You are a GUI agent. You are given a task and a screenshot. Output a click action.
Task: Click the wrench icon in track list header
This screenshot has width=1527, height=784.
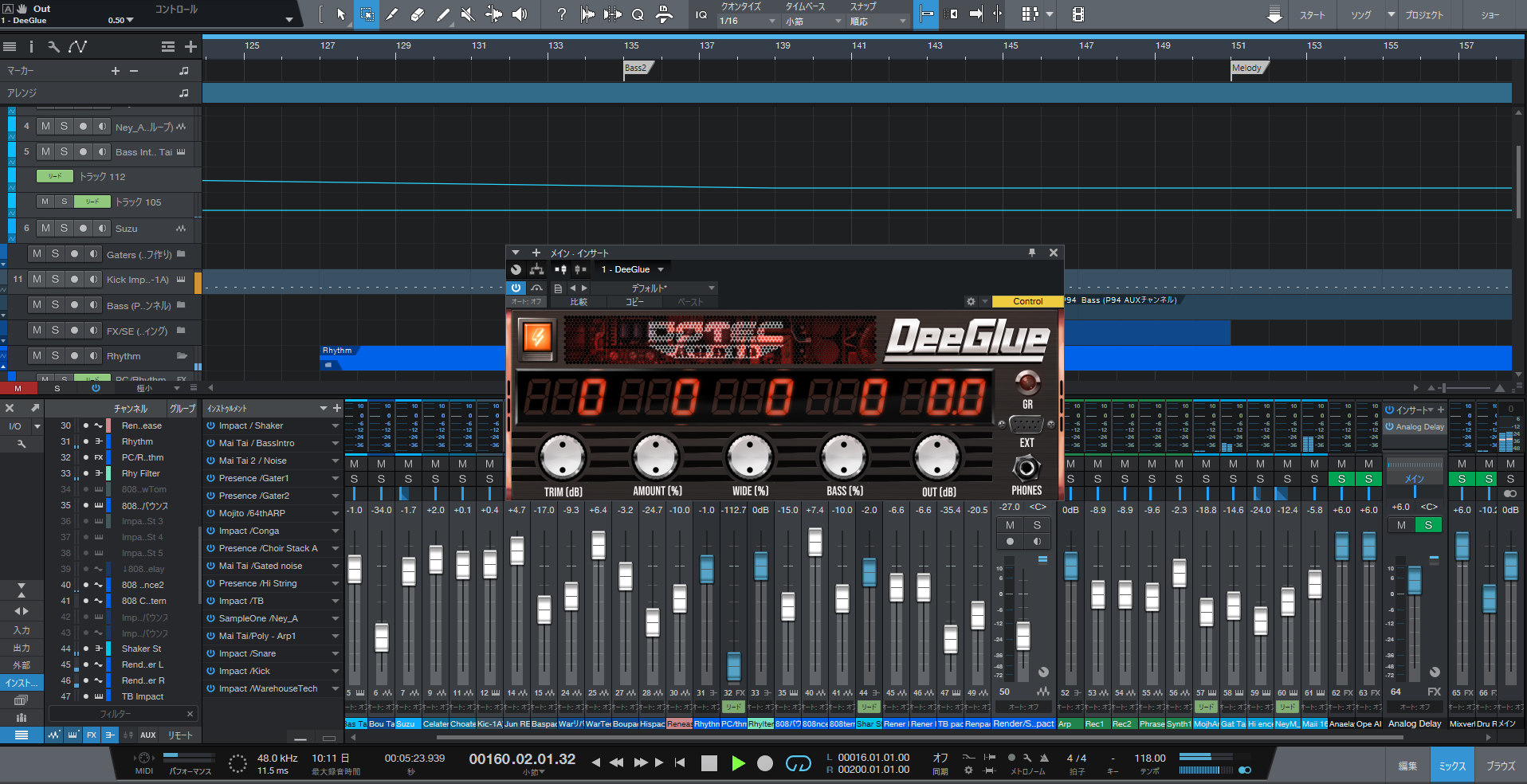point(53,47)
